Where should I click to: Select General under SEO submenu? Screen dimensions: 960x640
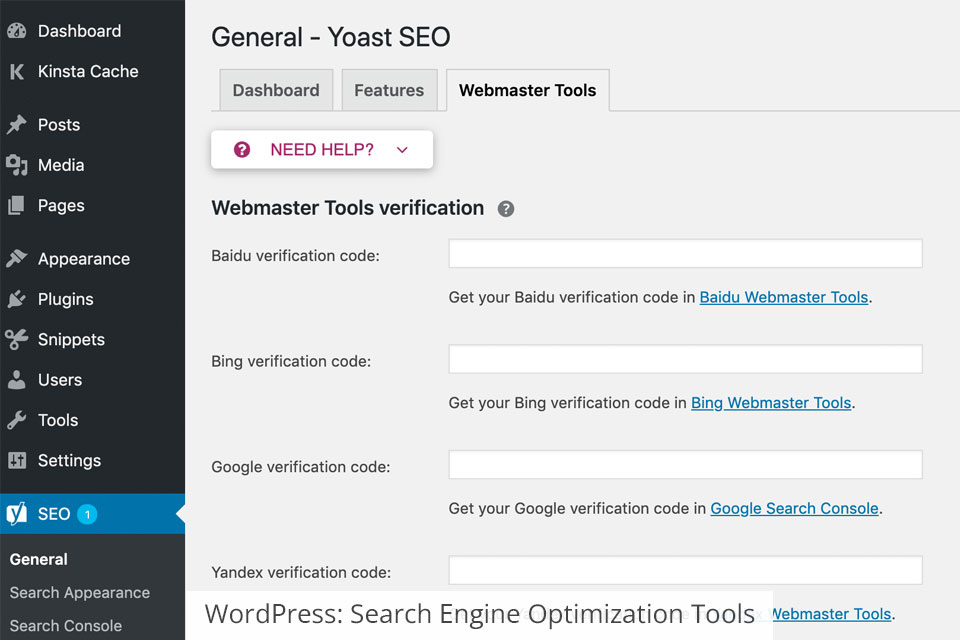[x=39, y=559]
